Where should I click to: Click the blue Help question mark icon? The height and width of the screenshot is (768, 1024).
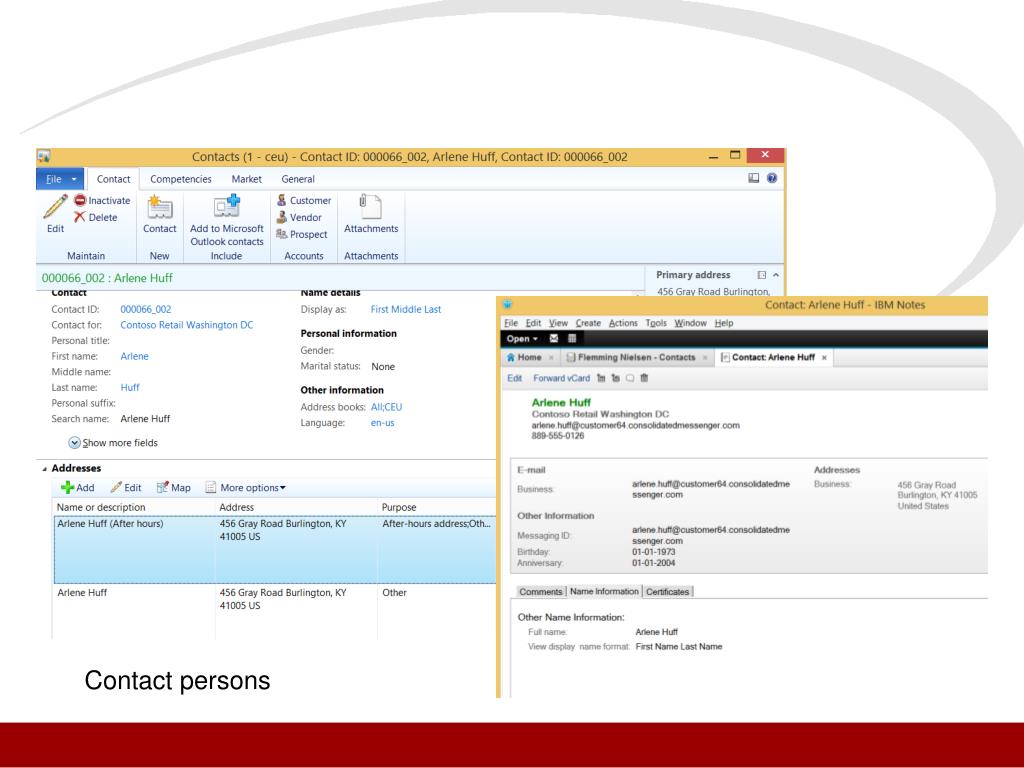772,178
